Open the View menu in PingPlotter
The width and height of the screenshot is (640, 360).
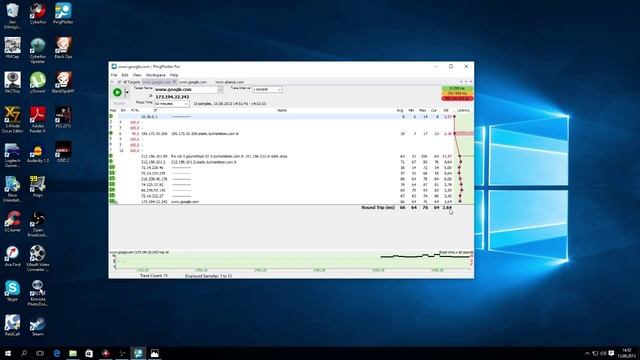coord(137,75)
